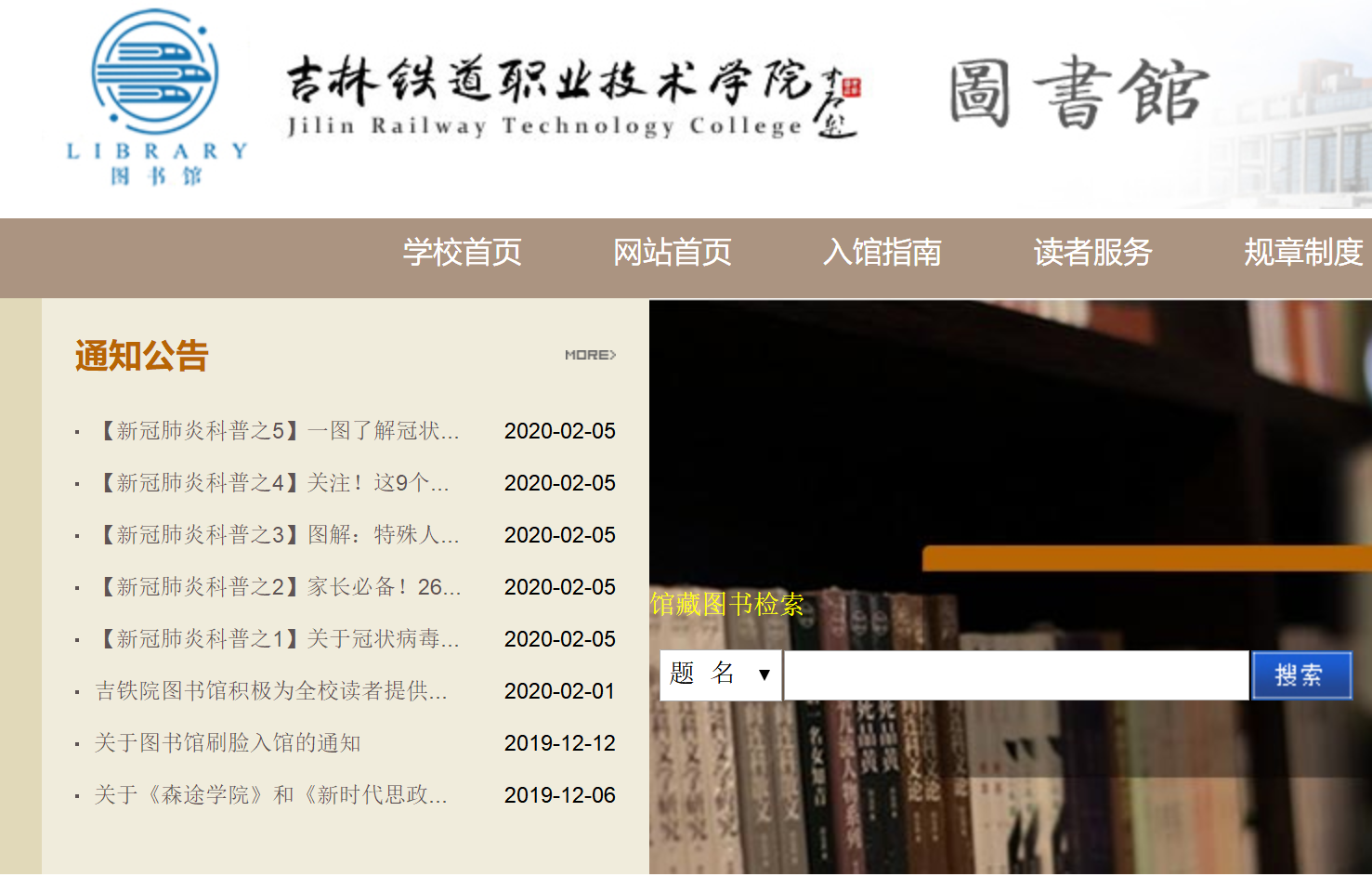1372x877 pixels.
Task: Go to the 网站首页 navigation item
Action: [x=672, y=253]
